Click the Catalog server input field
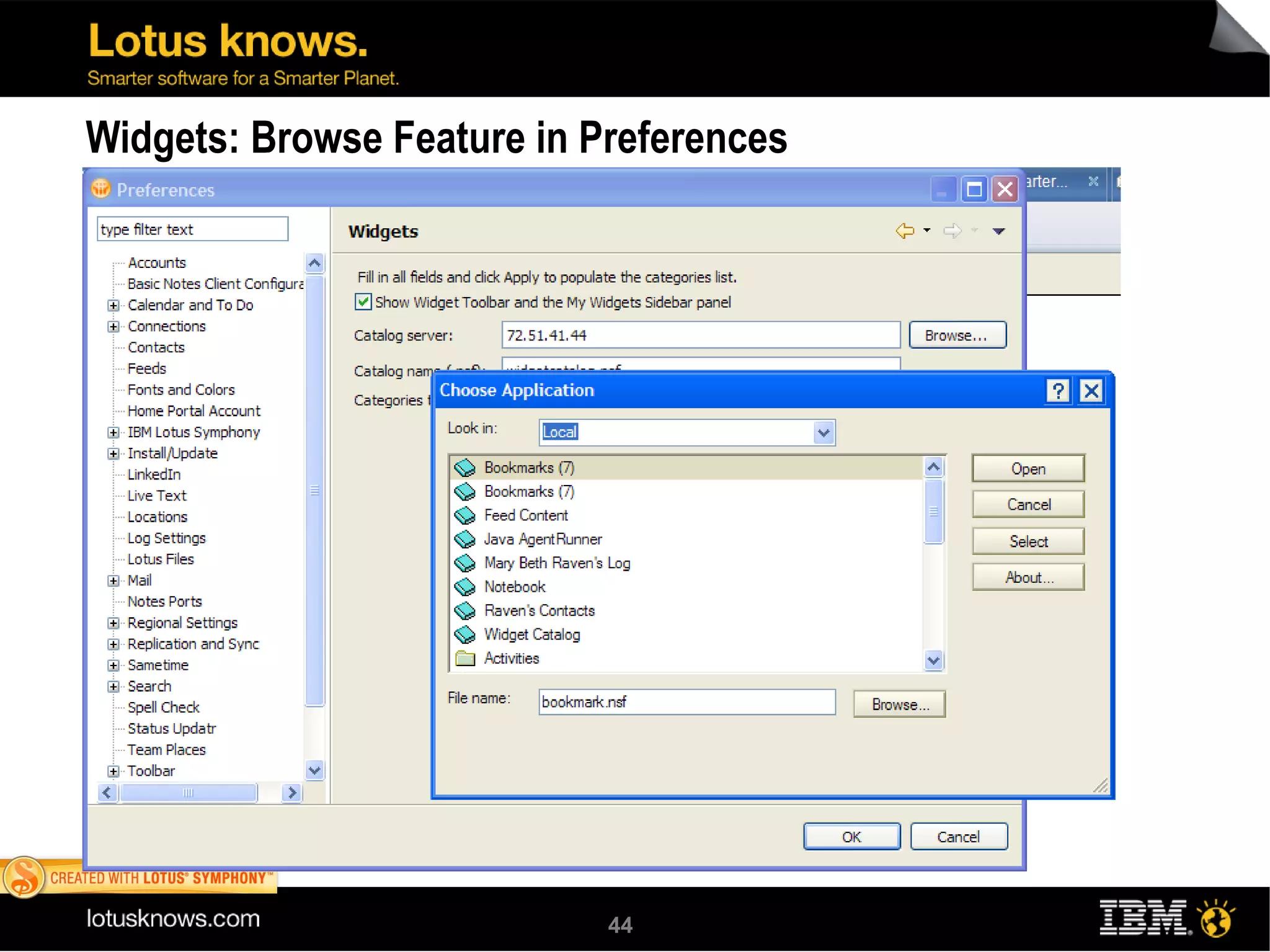 (x=701, y=336)
